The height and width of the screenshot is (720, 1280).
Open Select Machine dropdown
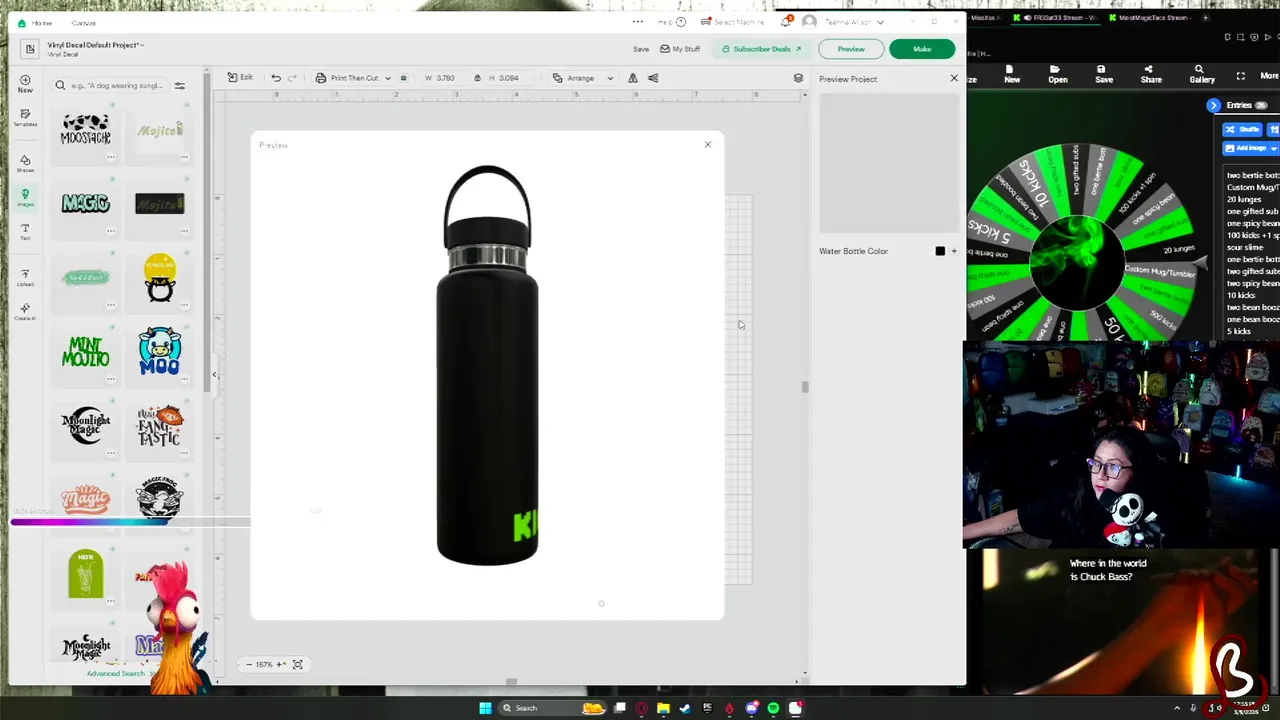tap(733, 22)
